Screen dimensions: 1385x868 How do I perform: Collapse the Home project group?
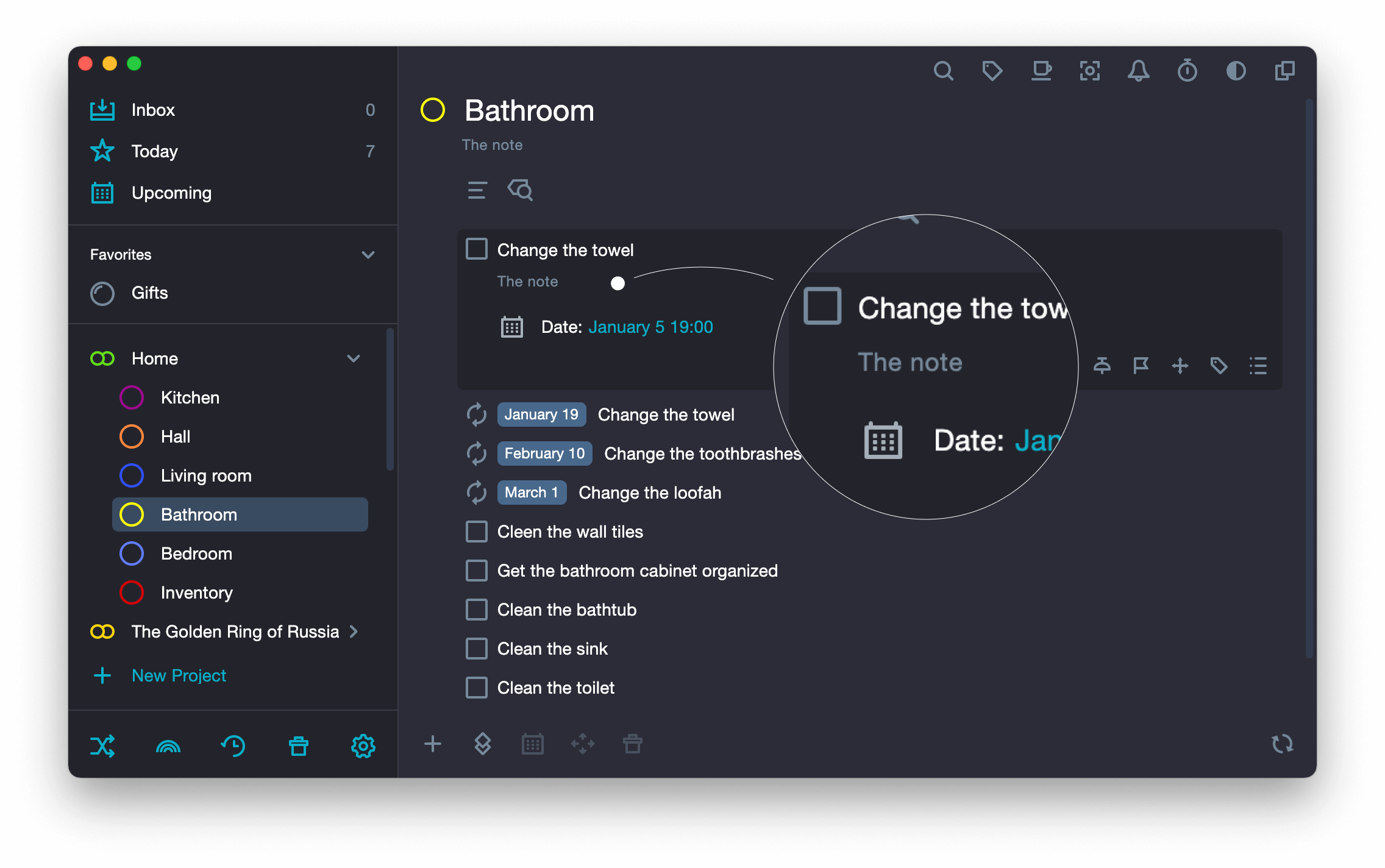(354, 358)
